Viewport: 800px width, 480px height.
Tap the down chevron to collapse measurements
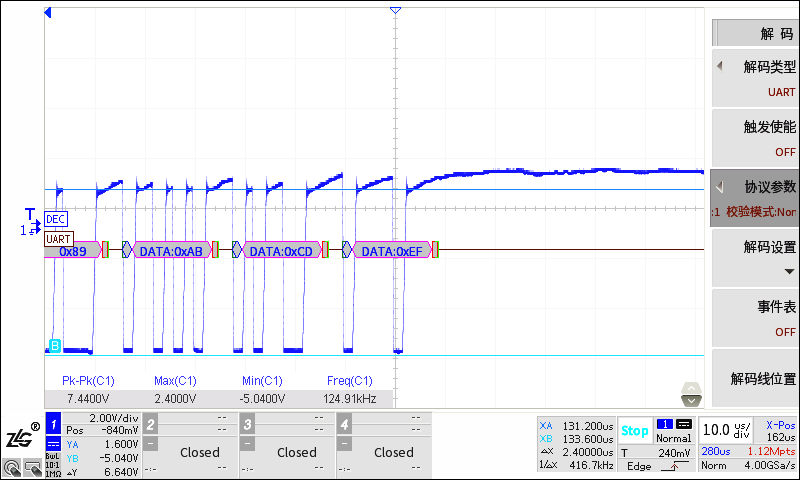pos(691,400)
